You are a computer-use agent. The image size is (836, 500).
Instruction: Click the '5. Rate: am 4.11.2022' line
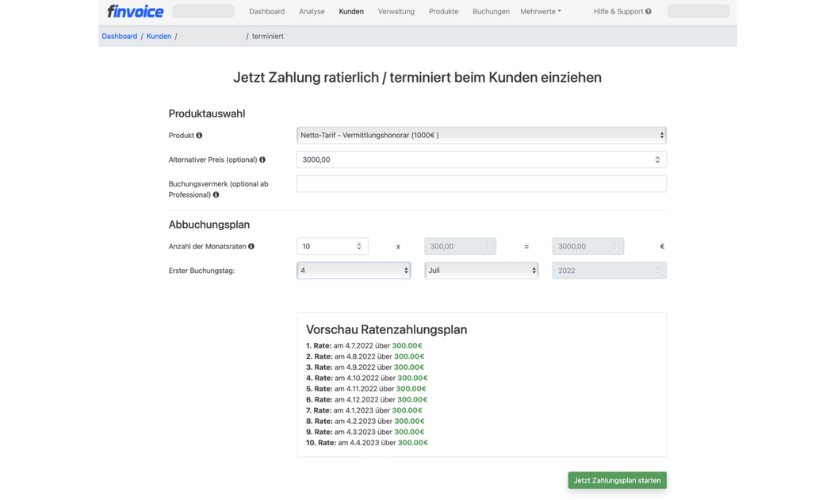point(366,389)
